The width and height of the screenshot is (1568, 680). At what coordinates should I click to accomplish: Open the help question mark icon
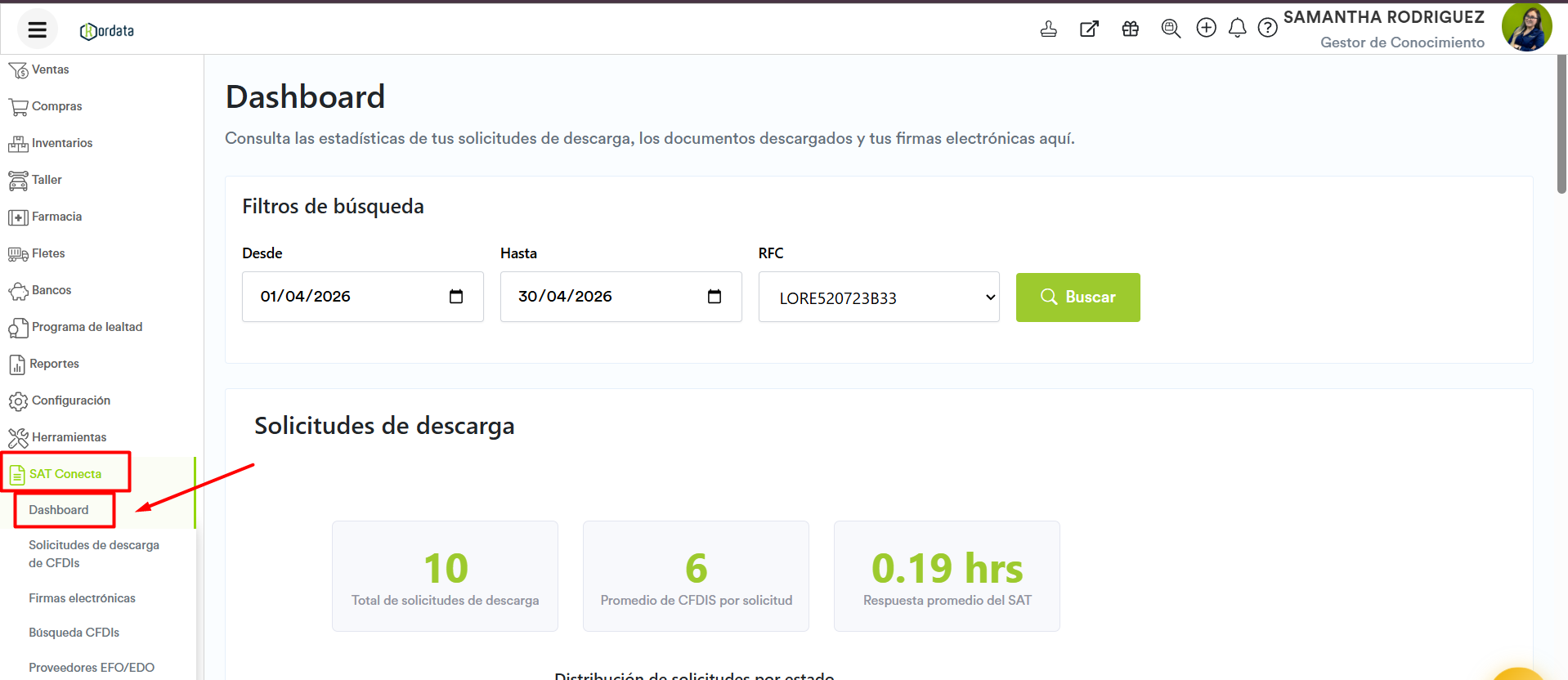[x=1267, y=29]
